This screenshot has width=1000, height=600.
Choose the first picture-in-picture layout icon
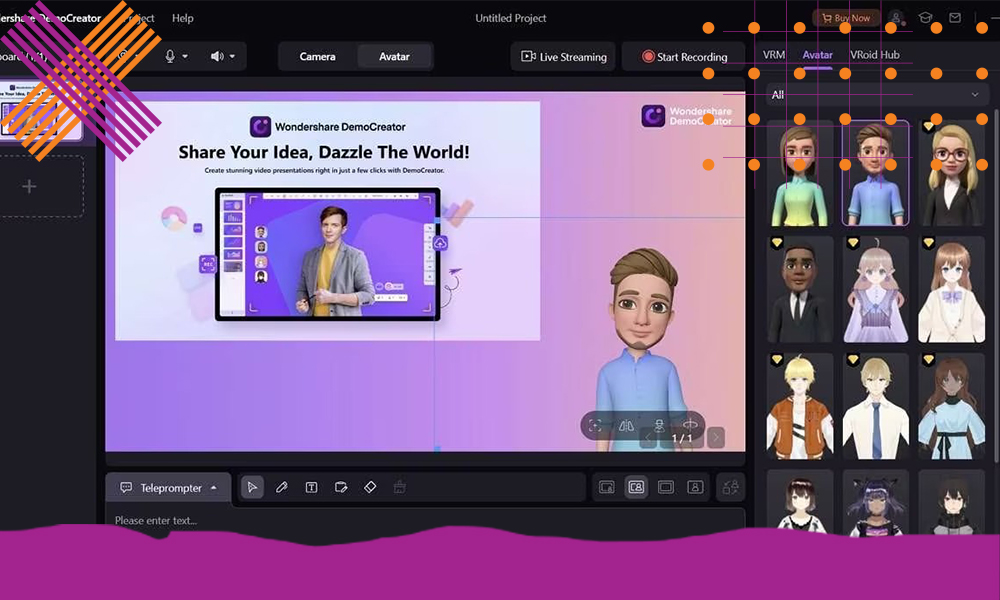click(x=607, y=487)
